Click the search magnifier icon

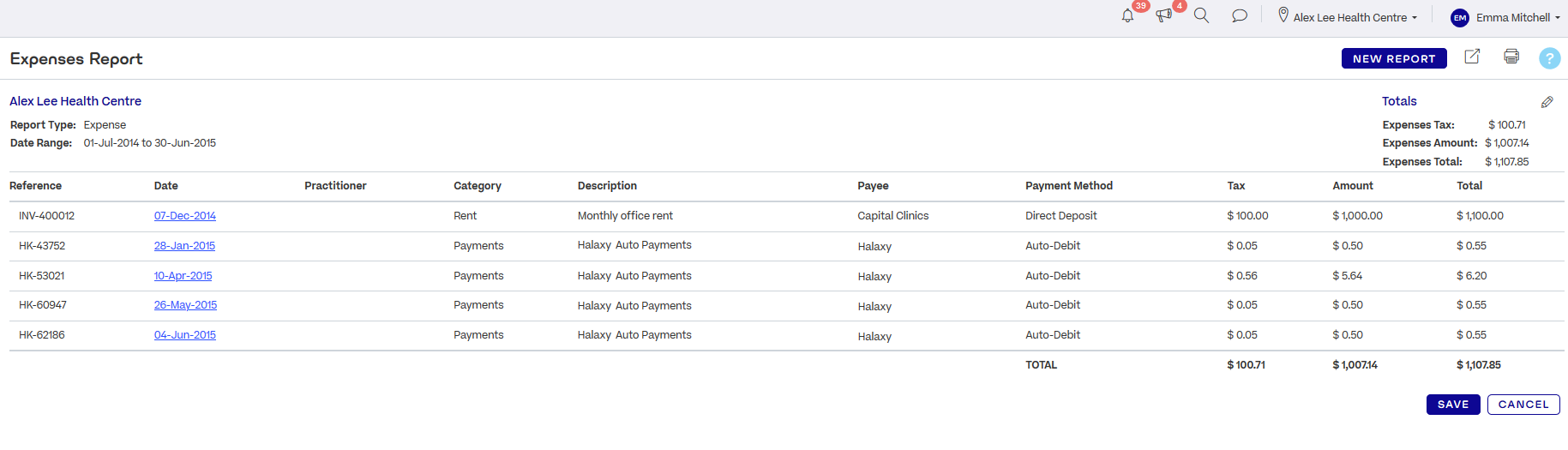point(1201,15)
